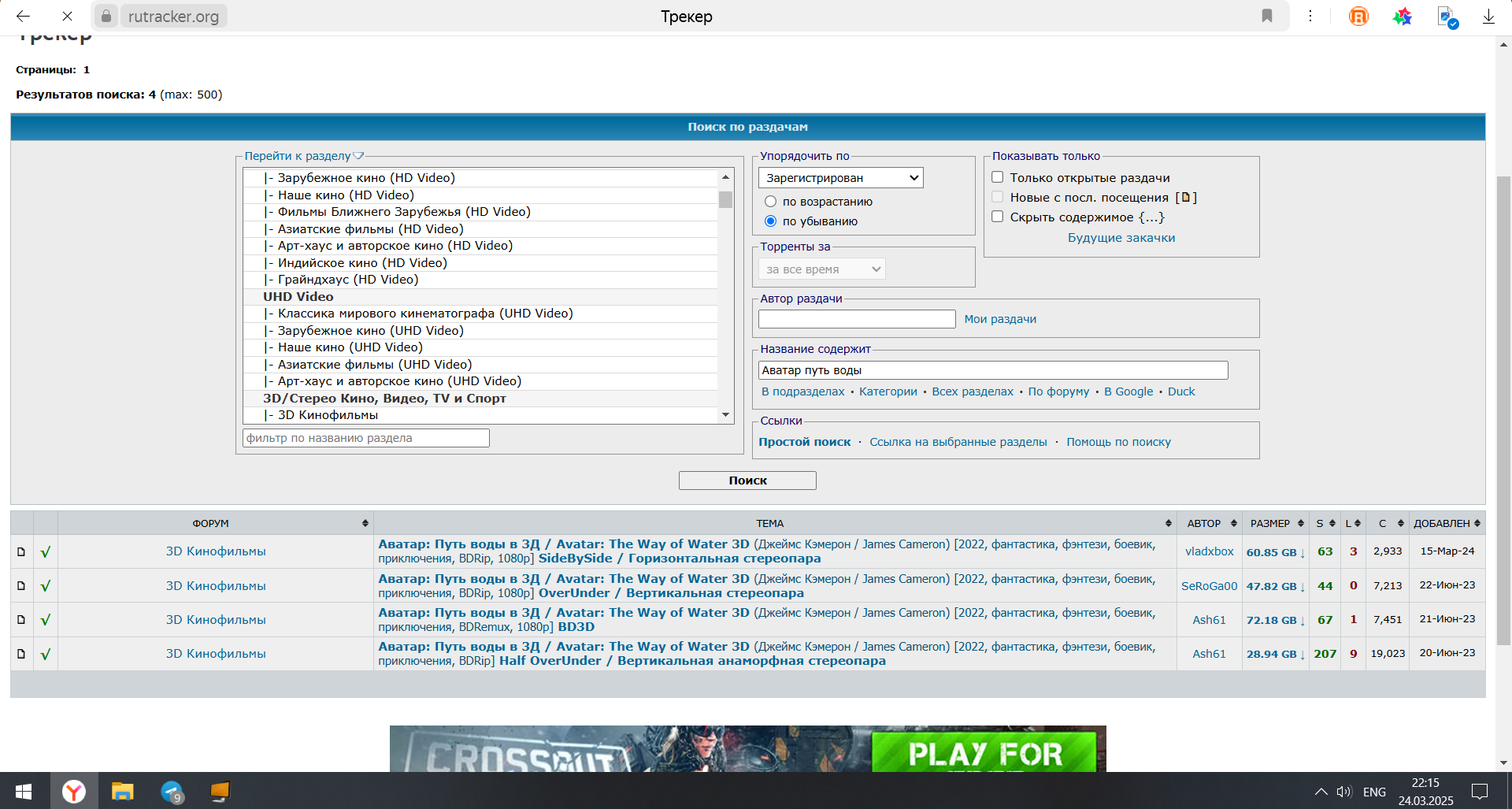
Task: Click the Поиск button
Action: (747, 481)
